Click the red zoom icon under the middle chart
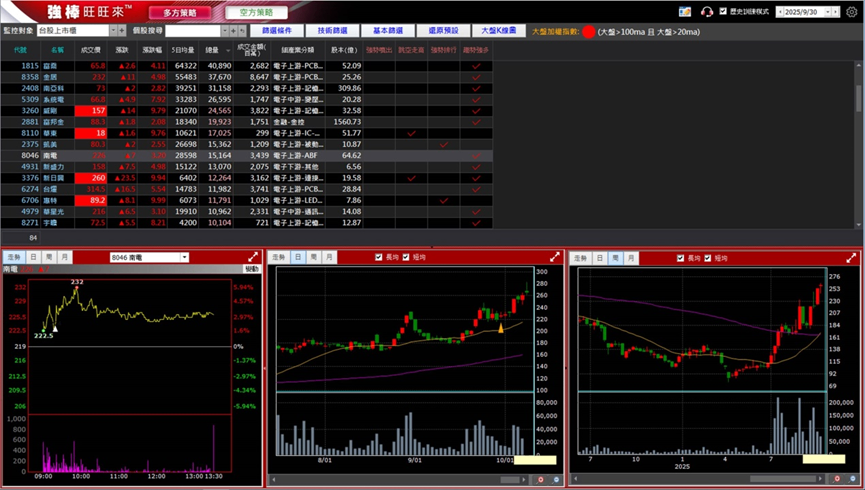The width and height of the screenshot is (865, 490). (540, 480)
